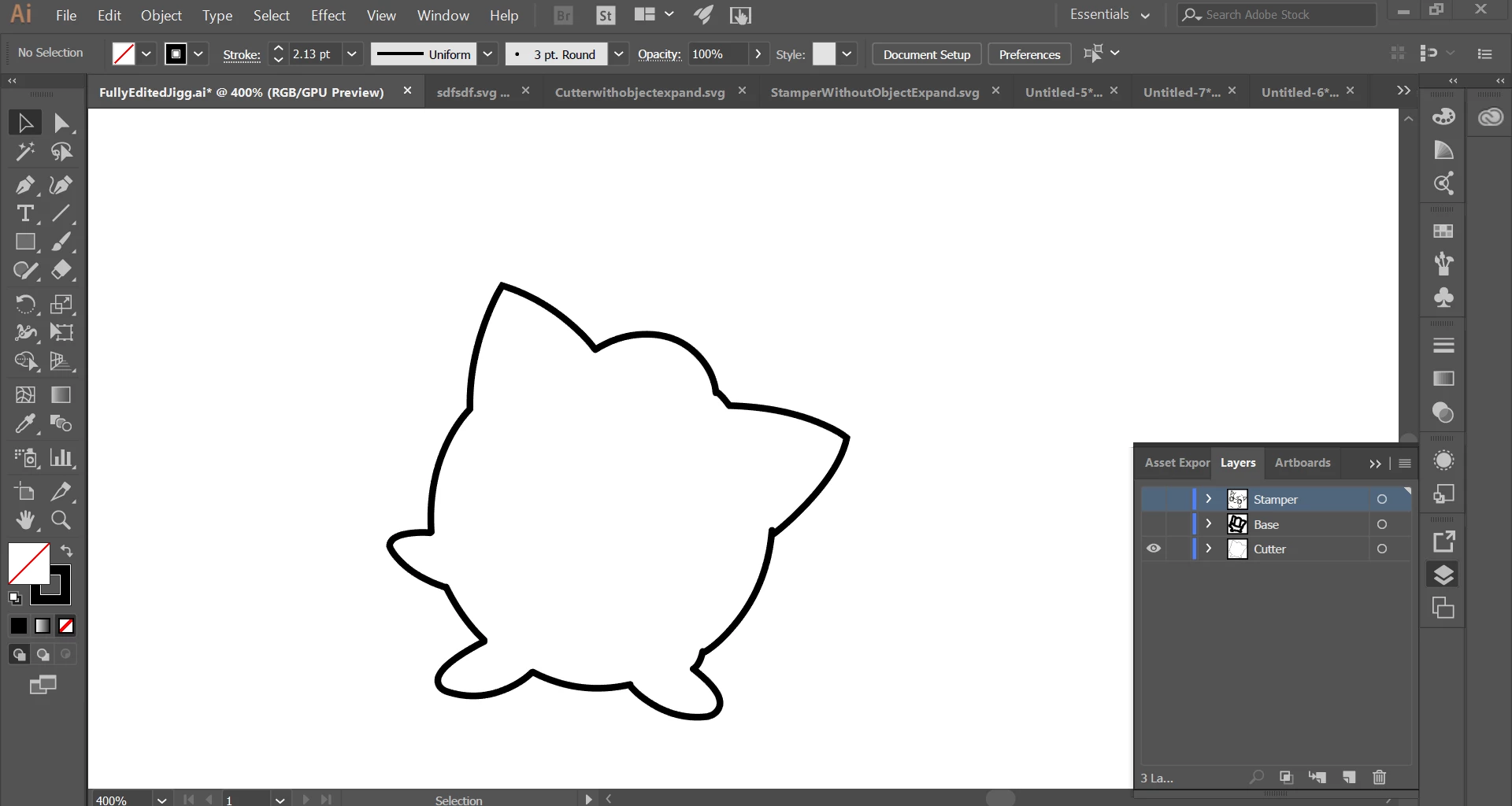Create new layer in Layers panel

(x=1349, y=778)
